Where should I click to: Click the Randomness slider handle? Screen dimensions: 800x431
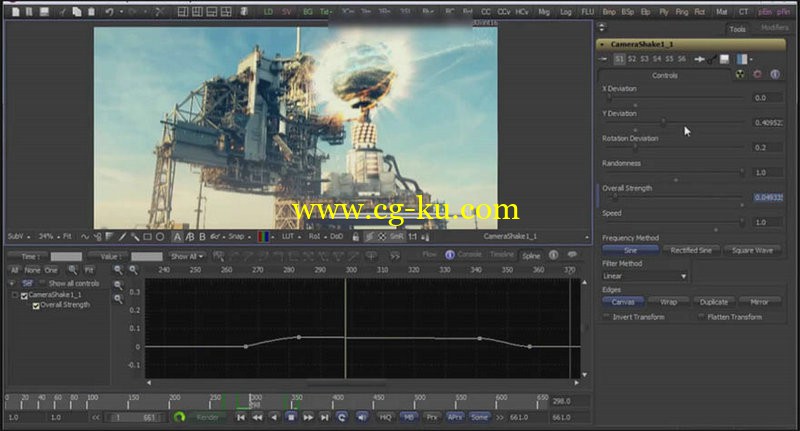(742, 172)
